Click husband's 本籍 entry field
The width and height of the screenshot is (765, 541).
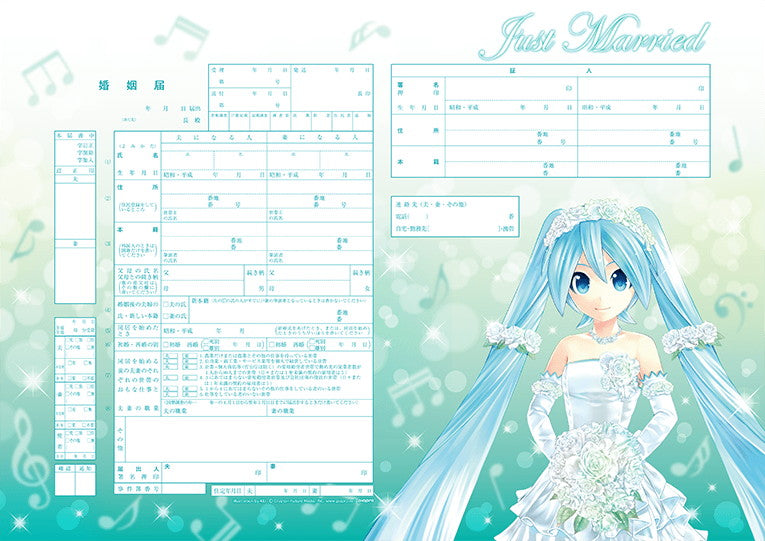(x=214, y=237)
